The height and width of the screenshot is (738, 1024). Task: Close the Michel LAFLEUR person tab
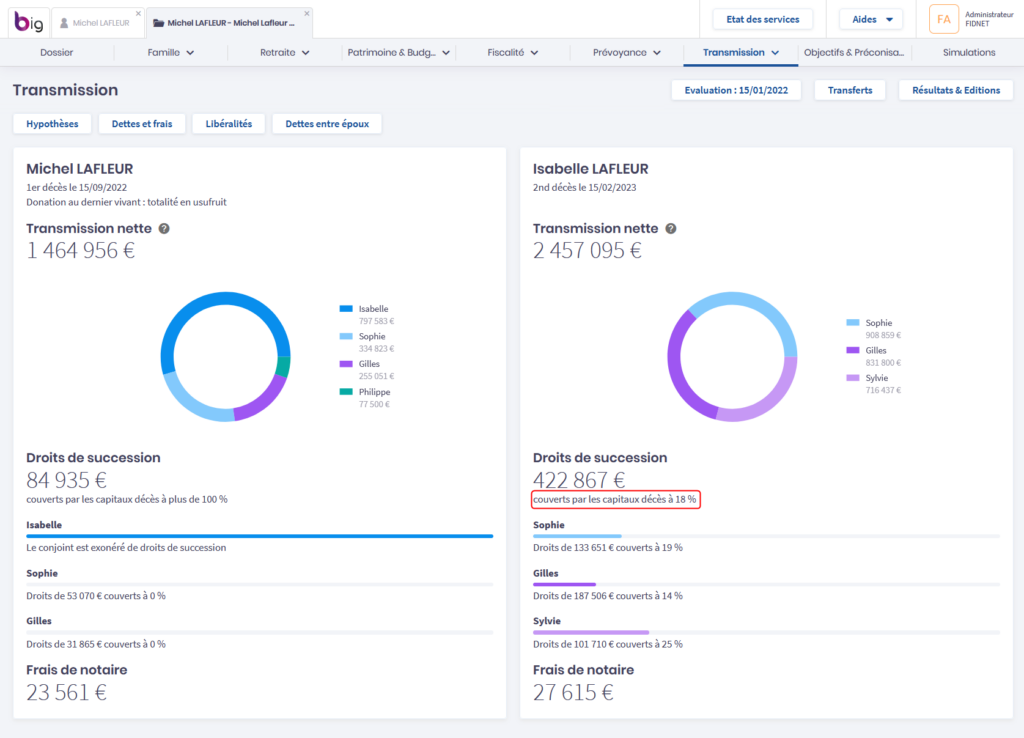(138, 13)
